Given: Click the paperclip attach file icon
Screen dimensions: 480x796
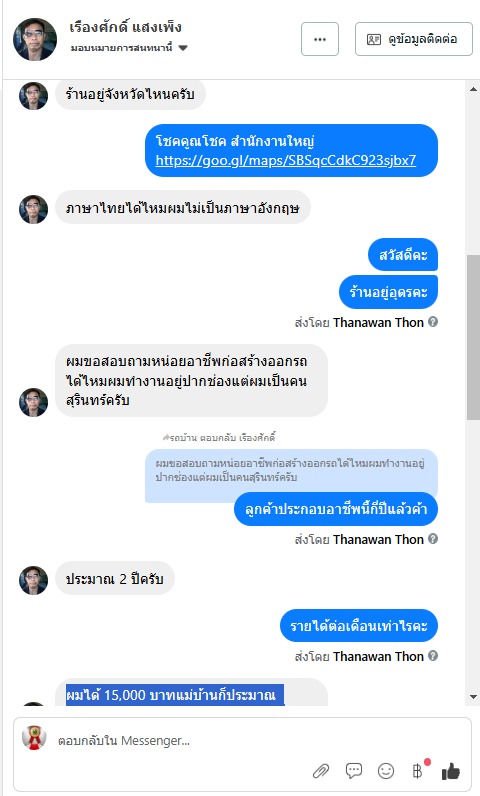Looking at the screenshot, I should click(x=321, y=772).
